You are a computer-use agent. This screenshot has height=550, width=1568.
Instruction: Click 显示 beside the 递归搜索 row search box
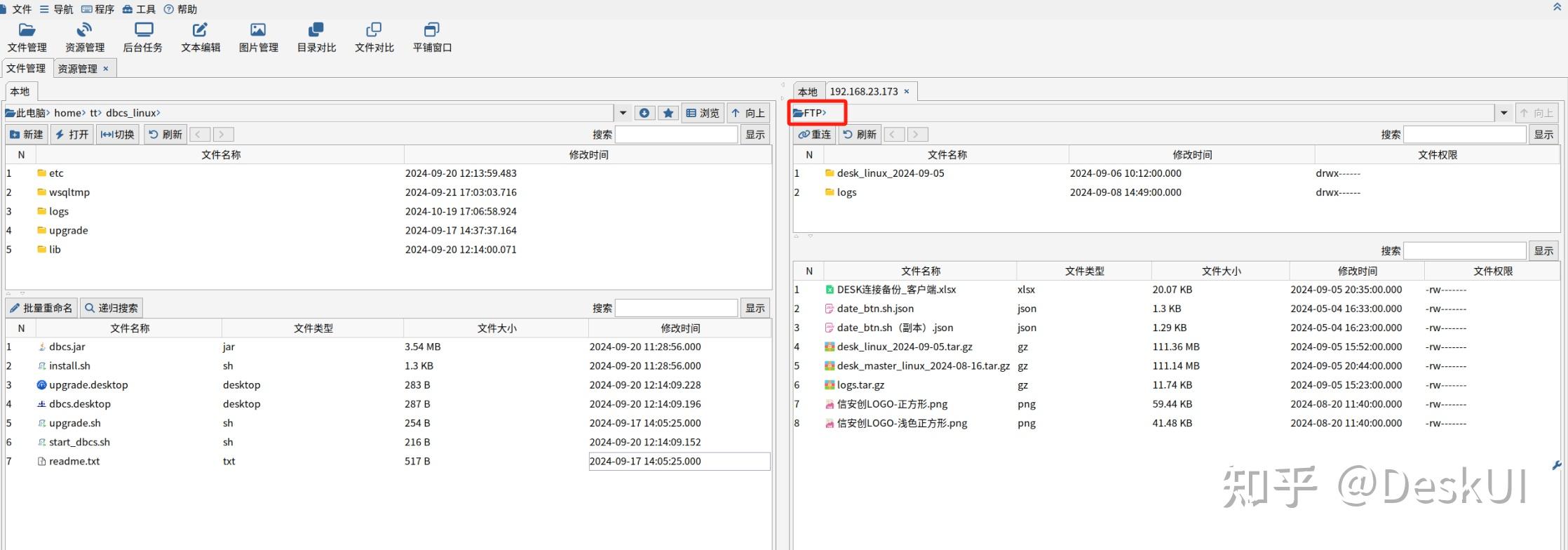click(x=755, y=308)
